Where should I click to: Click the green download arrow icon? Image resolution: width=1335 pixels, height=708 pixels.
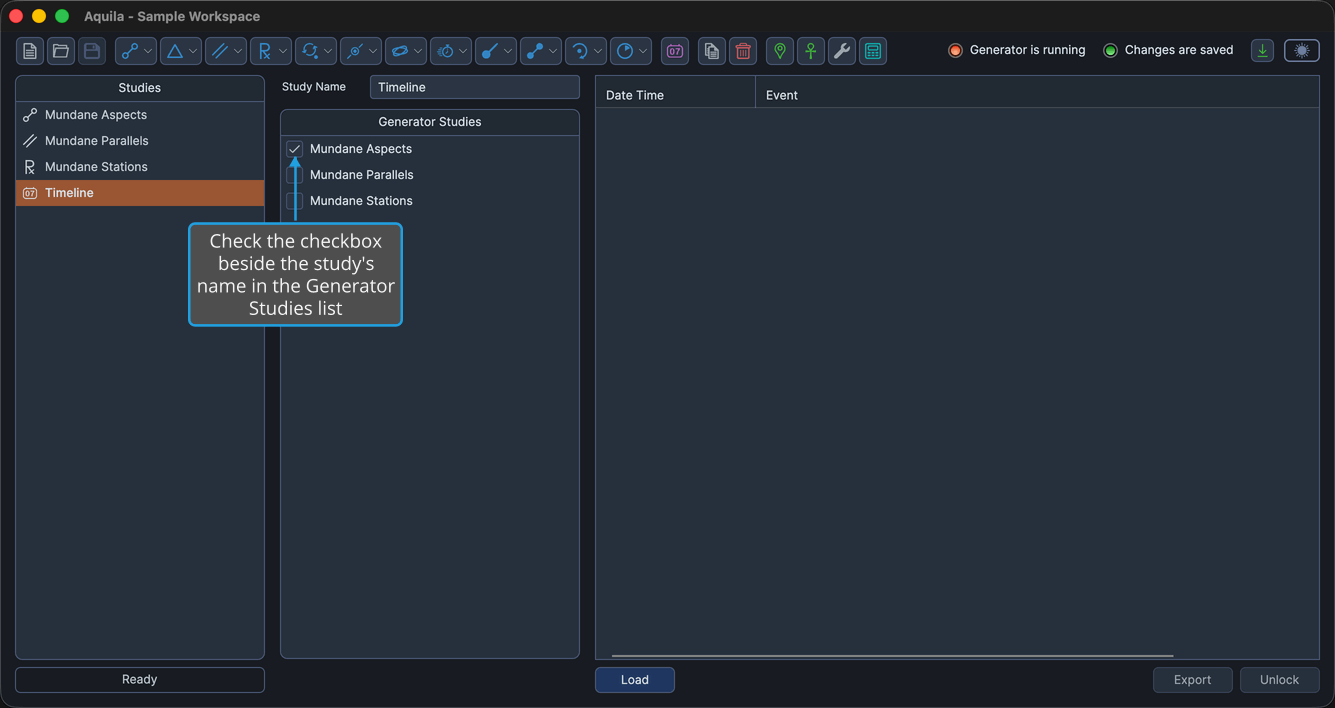[x=1263, y=51]
